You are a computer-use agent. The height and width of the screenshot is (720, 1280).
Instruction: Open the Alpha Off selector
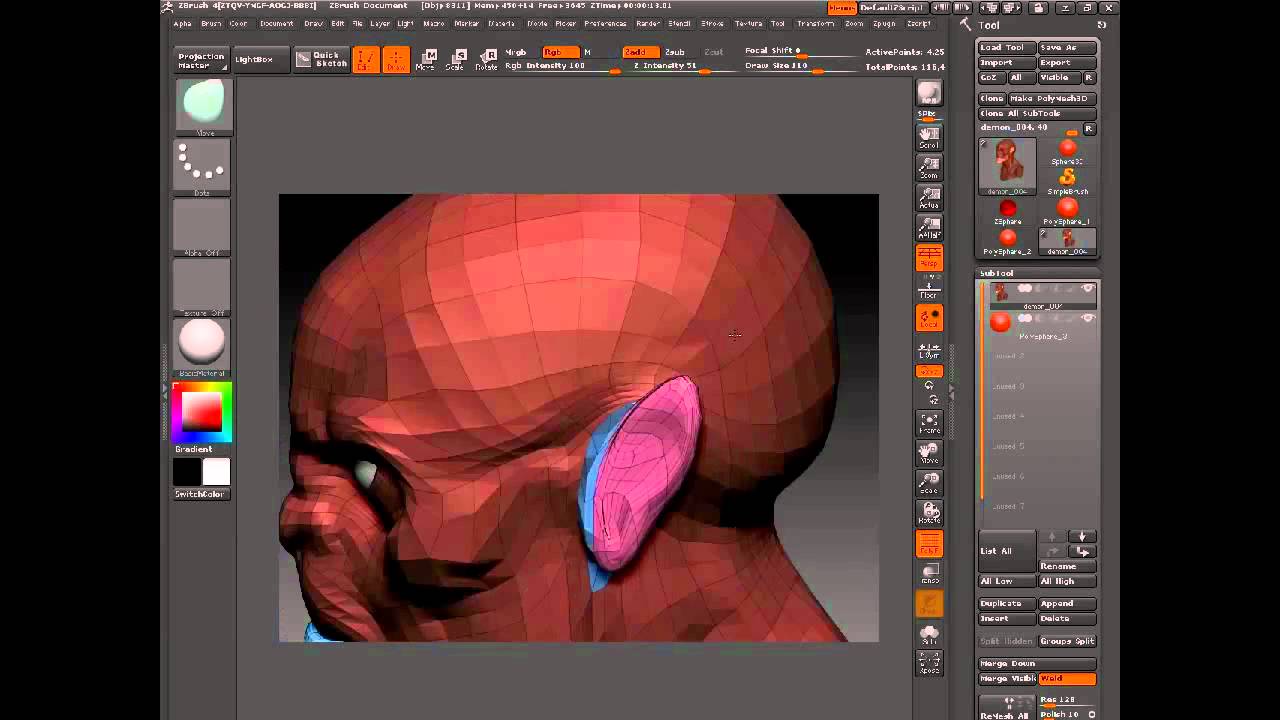tap(203, 227)
